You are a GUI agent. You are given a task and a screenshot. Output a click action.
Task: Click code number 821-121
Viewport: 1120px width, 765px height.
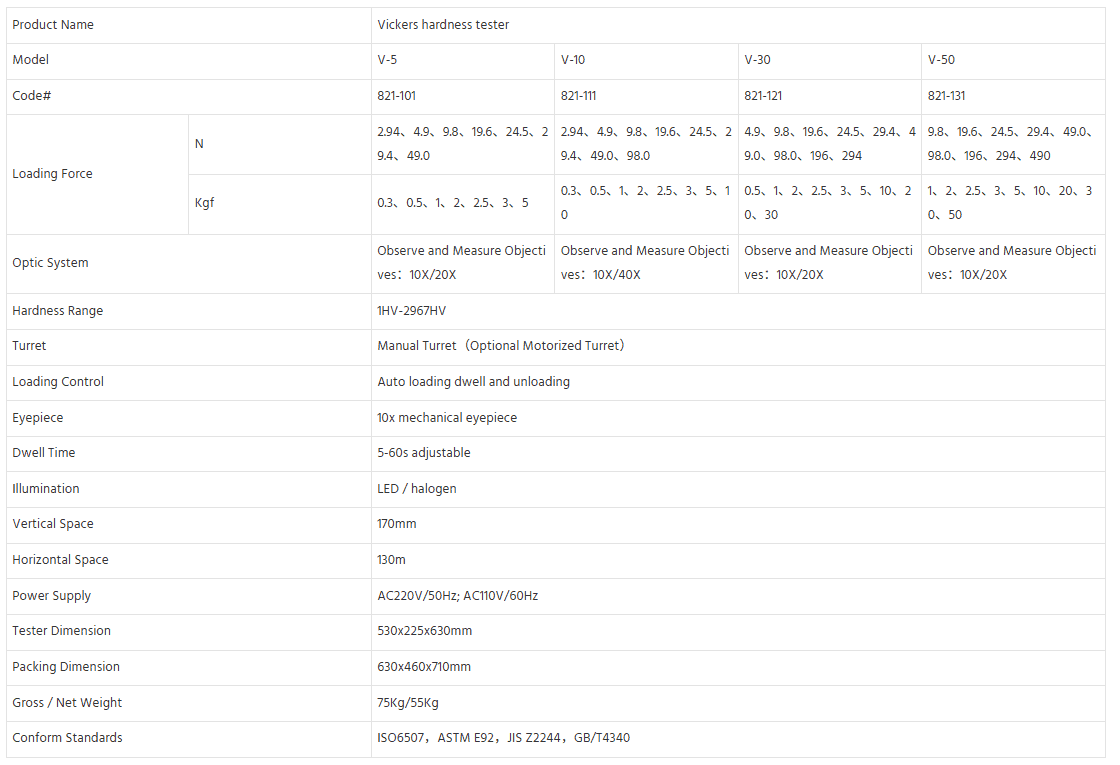[763, 96]
